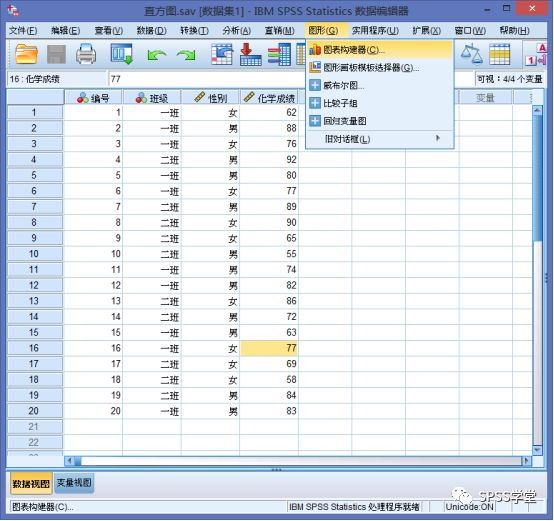Click the Go to variable icon
The image size is (554, 521).
tap(251, 54)
